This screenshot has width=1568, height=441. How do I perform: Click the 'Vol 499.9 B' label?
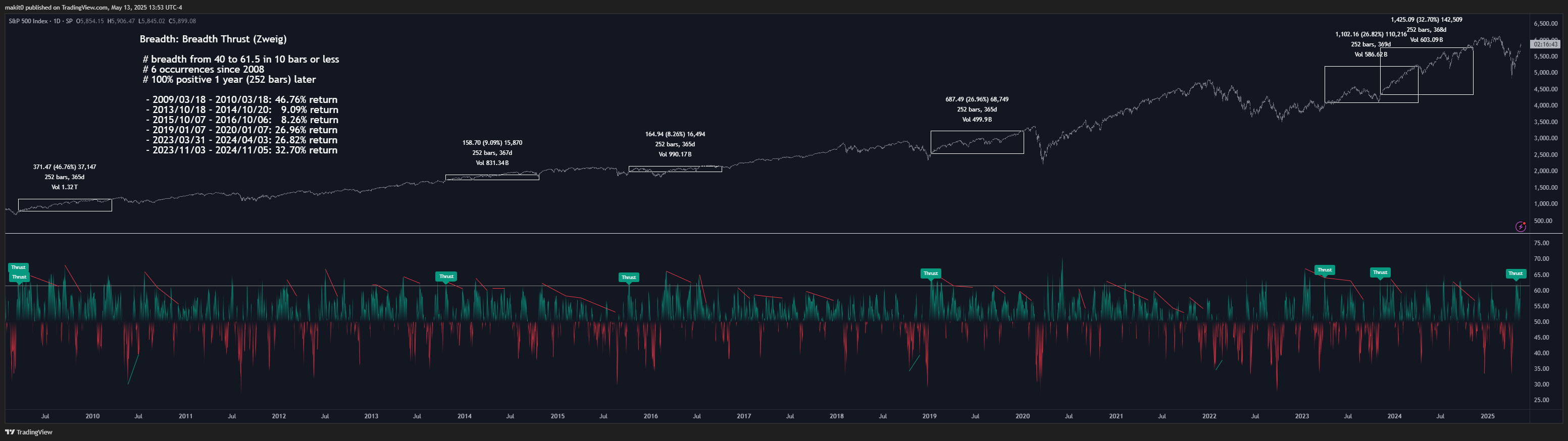tap(977, 120)
